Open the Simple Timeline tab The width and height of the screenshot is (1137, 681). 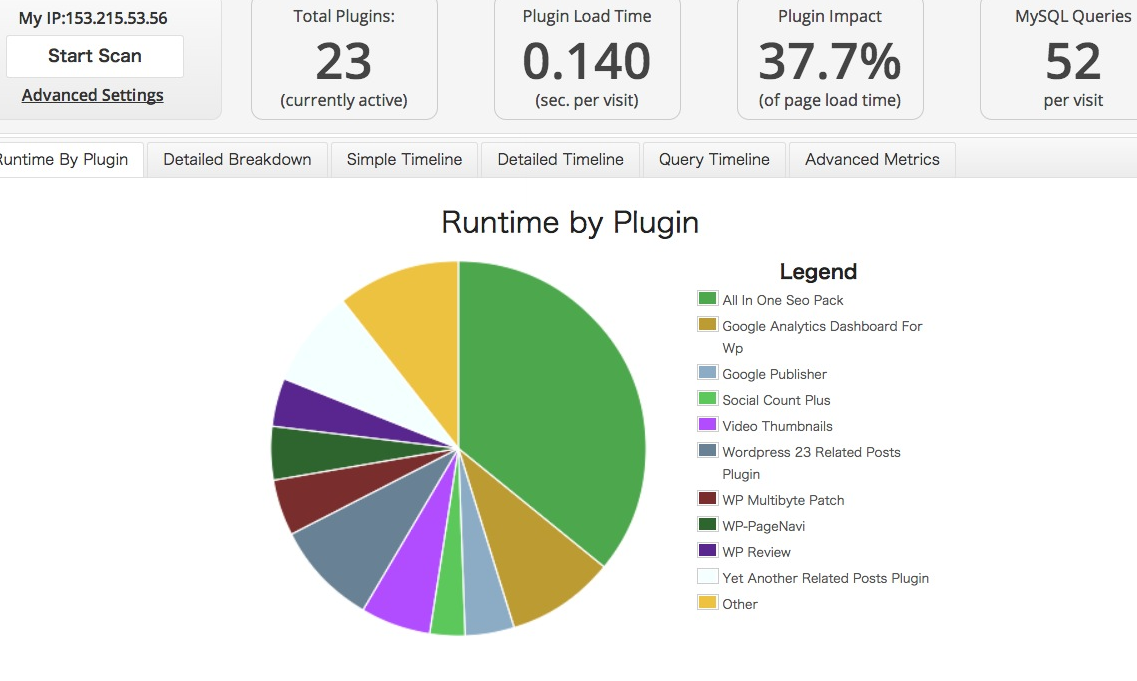pos(404,160)
